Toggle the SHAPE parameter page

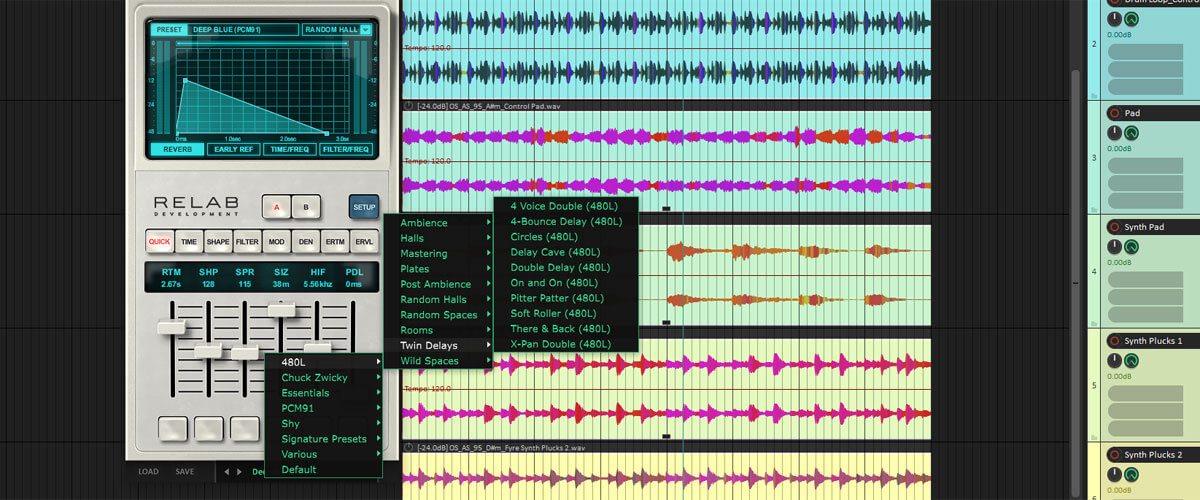tap(217, 242)
